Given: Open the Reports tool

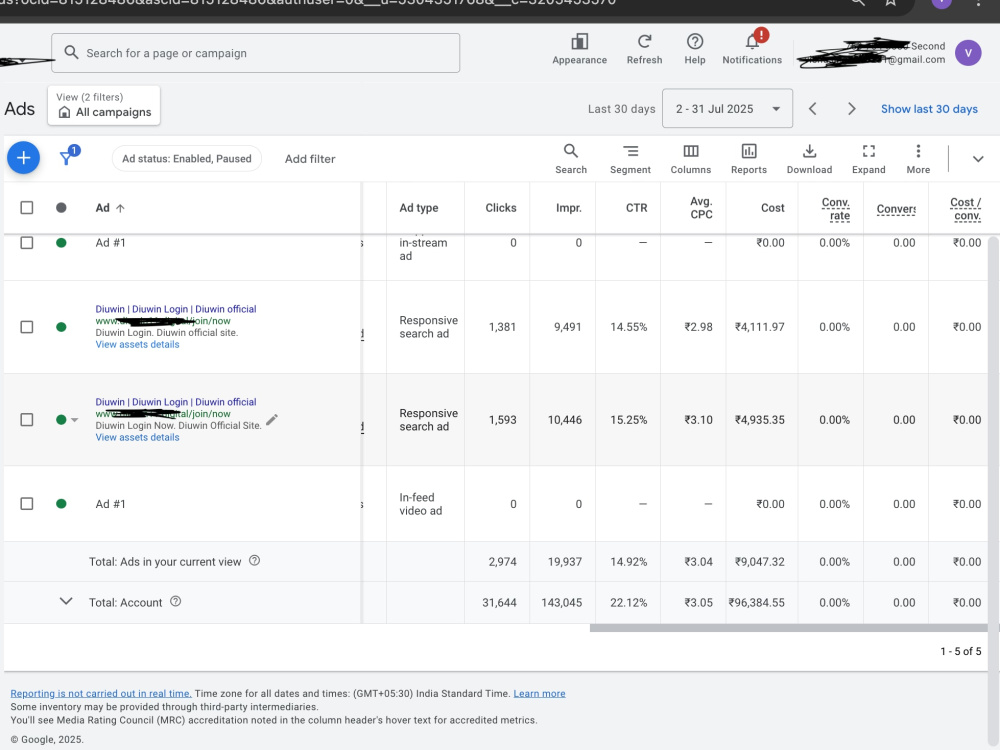Looking at the screenshot, I should click(749, 151).
